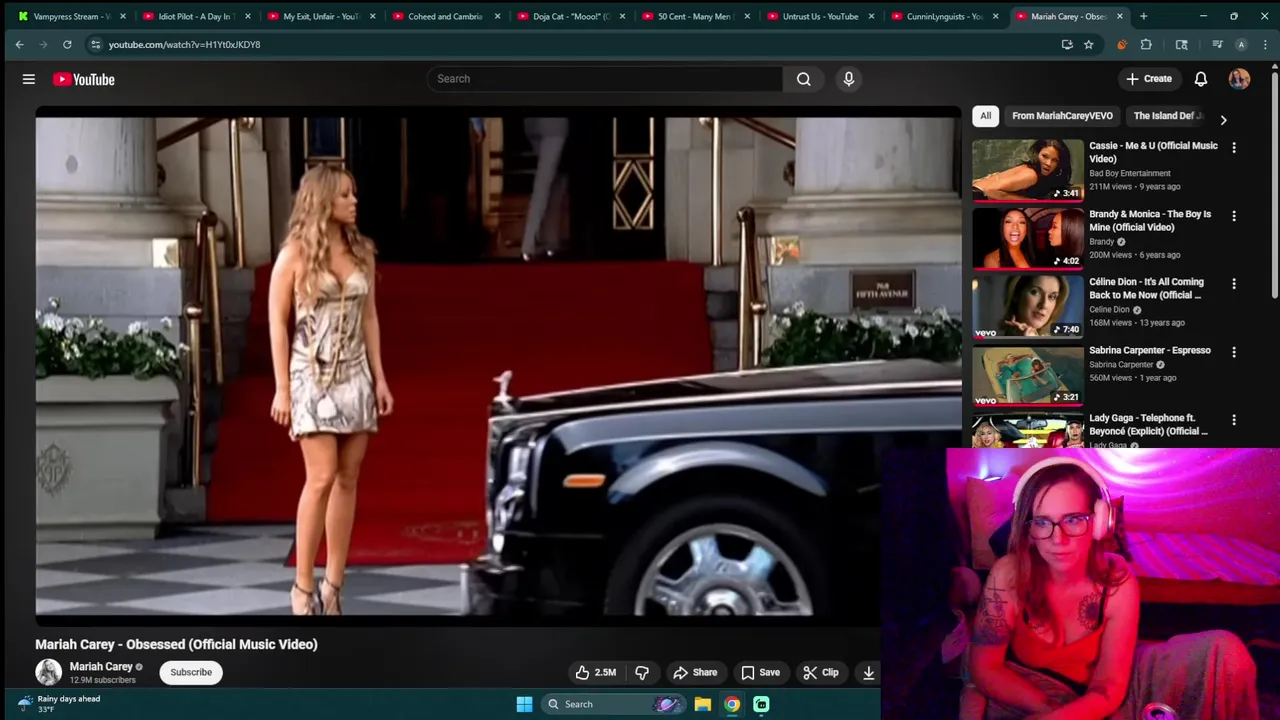Subscribe to Mariah Carey channel

pyautogui.click(x=191, y=672)
